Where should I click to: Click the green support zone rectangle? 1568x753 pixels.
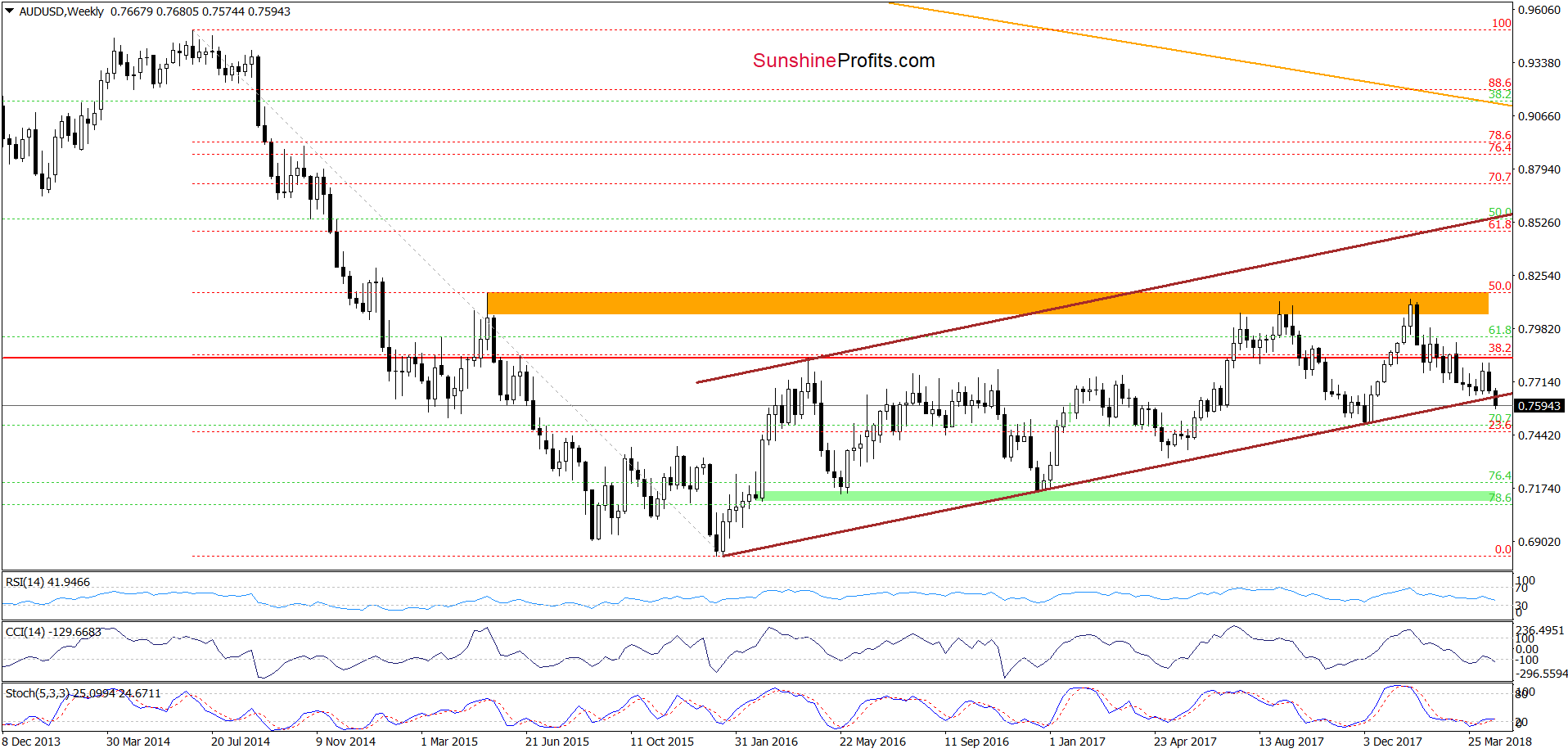click(x=1128, y=496)
